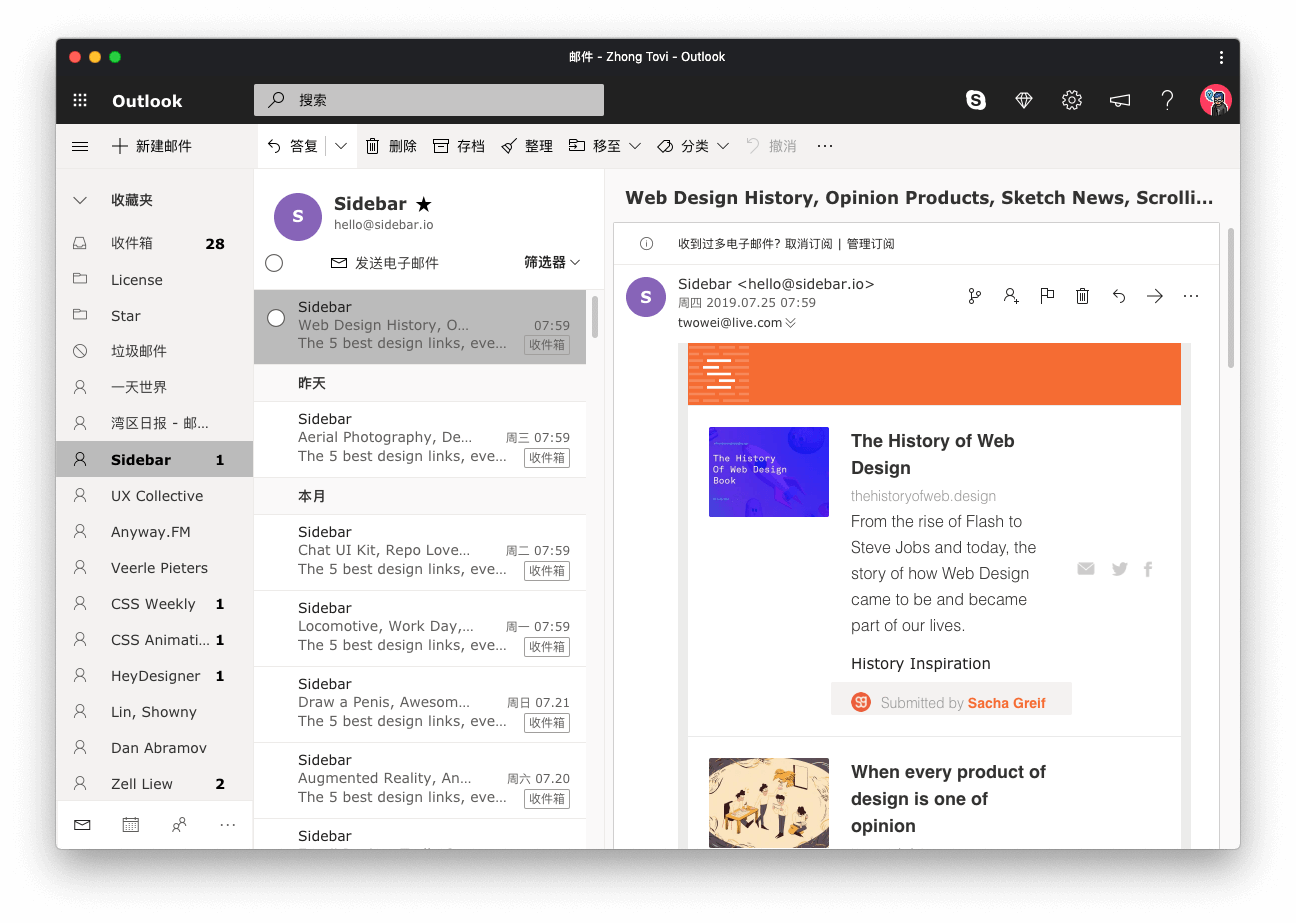This screenshot has width=1296, height=923.
Task: Click the add contact person icon
Action: [x=1011, y=296]
